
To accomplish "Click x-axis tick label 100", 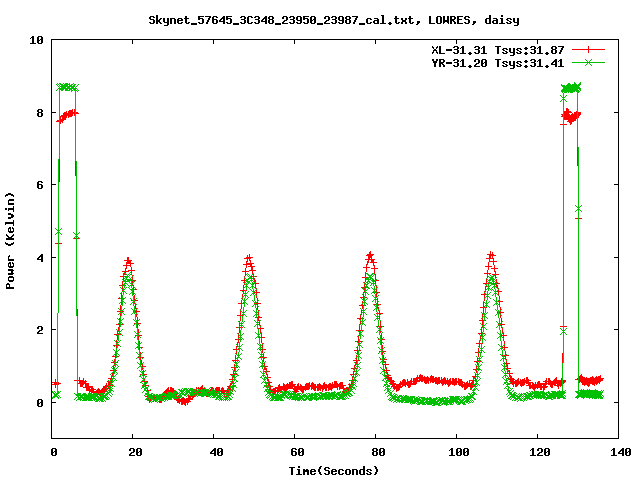I will tap(459, 452).
